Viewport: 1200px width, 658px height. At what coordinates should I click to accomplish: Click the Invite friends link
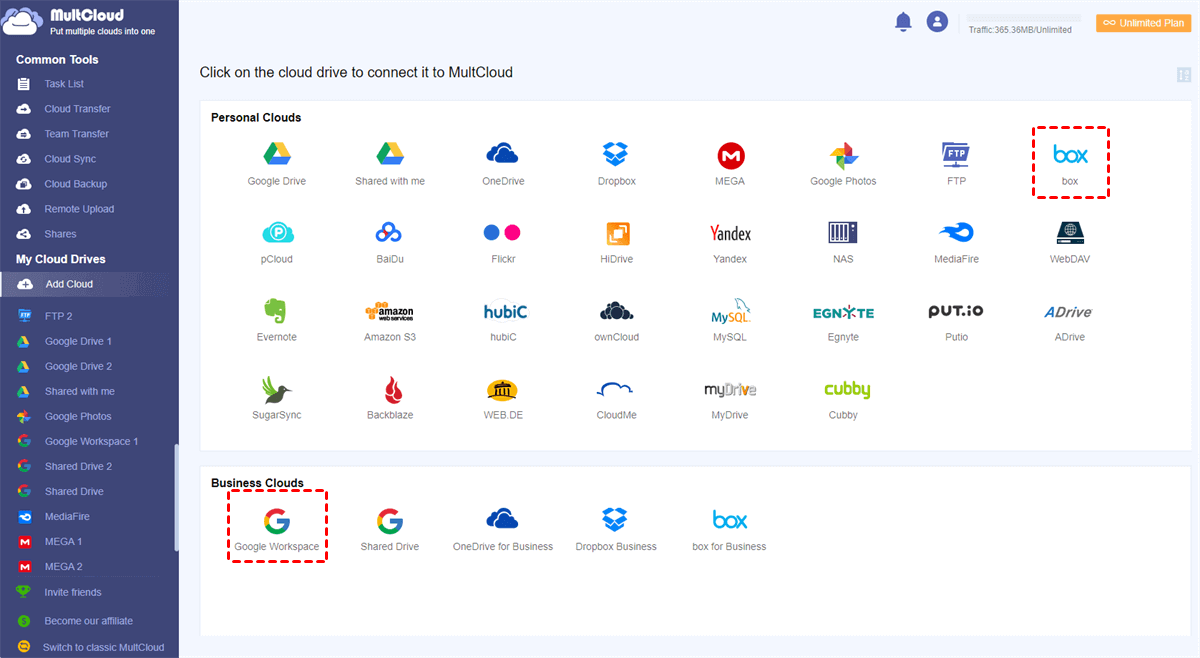[x=72, y=592]
